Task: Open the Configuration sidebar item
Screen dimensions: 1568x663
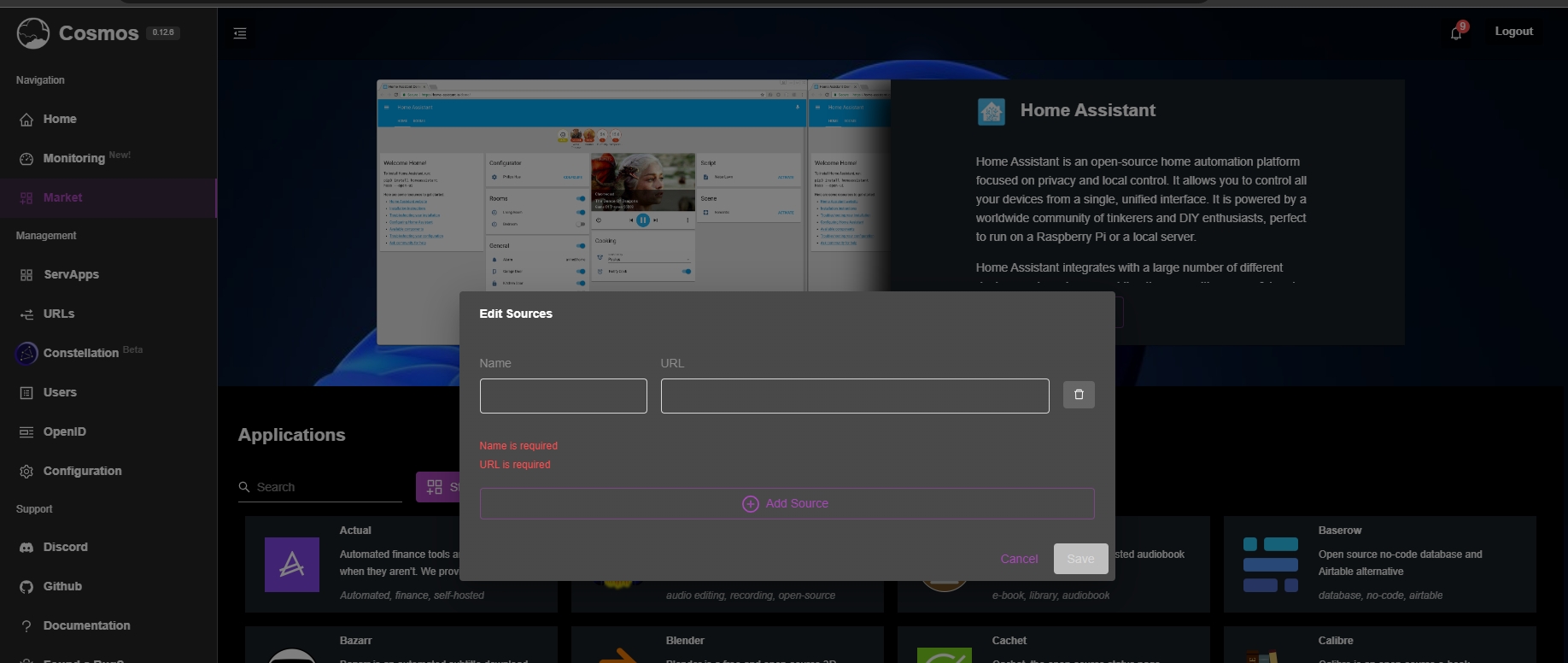Action: tap(82, 471)
